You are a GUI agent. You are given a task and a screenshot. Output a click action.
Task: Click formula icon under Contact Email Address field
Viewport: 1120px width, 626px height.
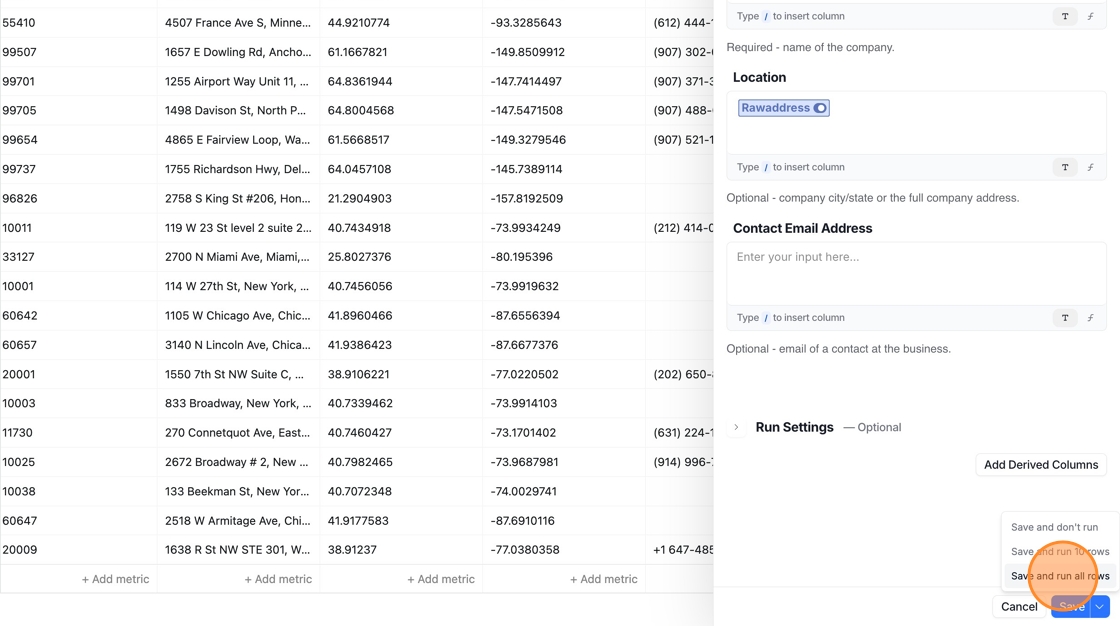1091,318
